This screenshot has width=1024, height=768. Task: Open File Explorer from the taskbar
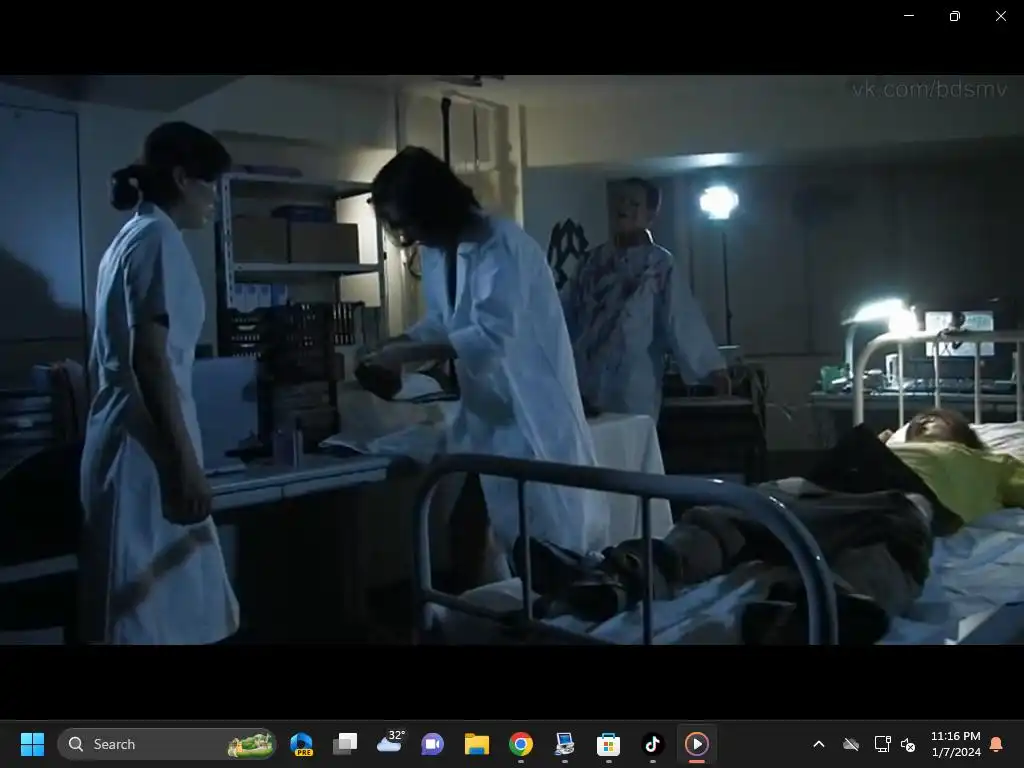[x=477, y=744]
